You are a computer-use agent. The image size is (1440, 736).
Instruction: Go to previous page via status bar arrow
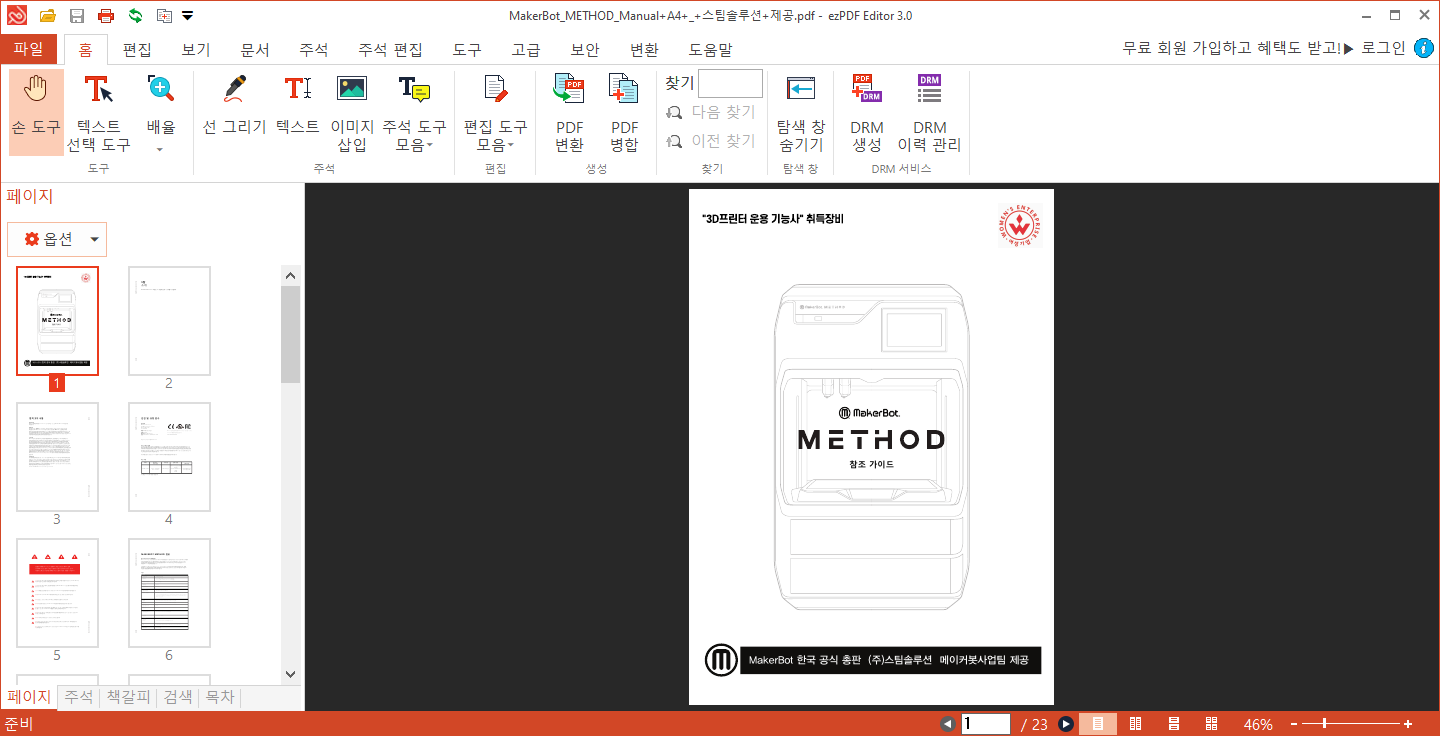(x=948, y=724)
